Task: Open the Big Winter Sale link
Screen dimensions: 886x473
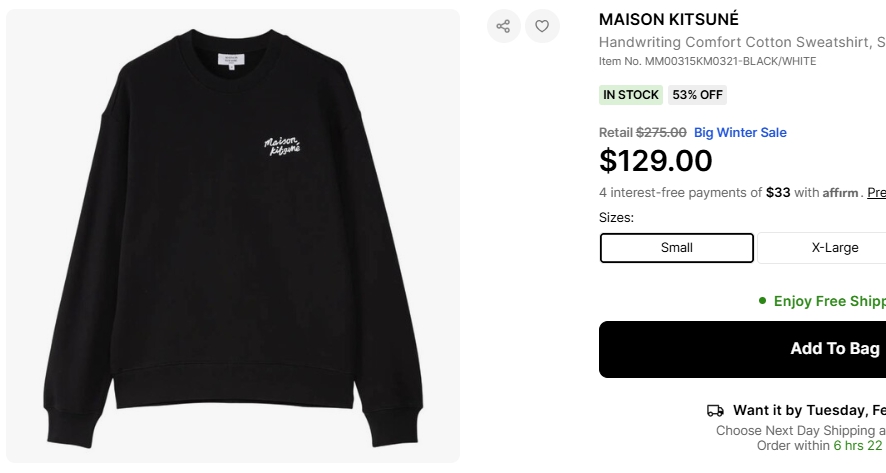Action: 740,132
